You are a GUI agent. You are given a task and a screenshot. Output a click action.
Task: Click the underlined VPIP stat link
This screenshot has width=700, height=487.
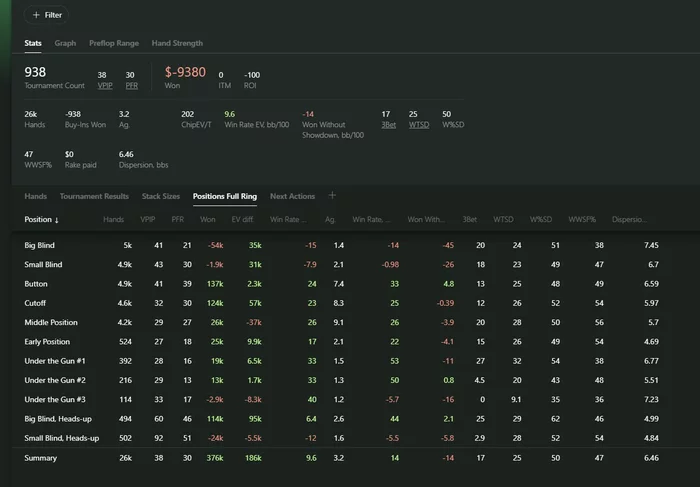click(104, 86)
